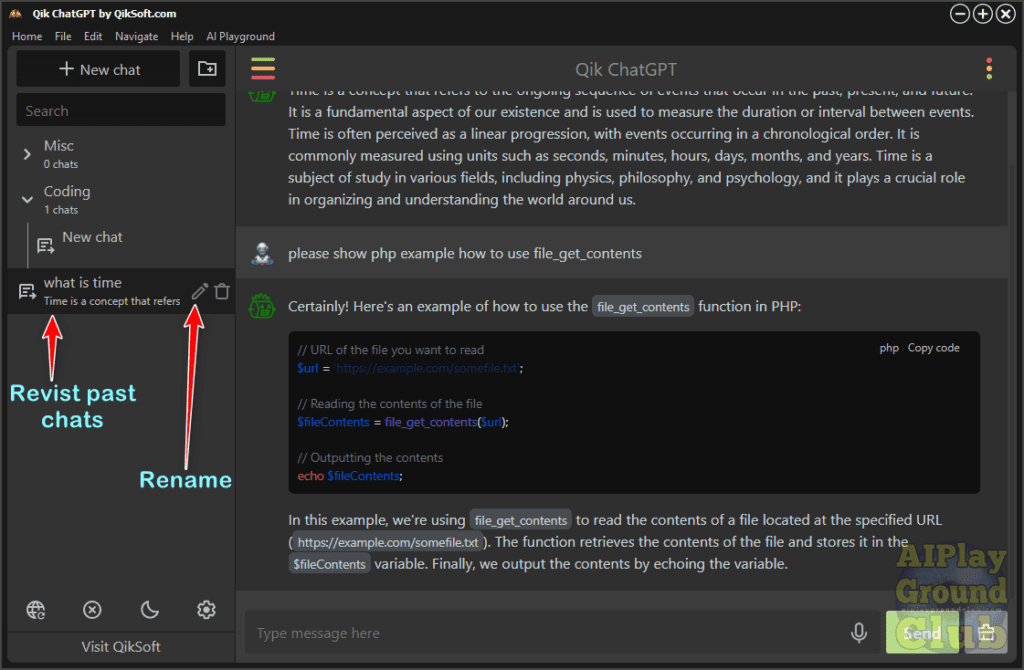Viewport: 1024px width, 670px height.
Task: Toggle the sidebar with hamburger icon
Action: (263, 69)
